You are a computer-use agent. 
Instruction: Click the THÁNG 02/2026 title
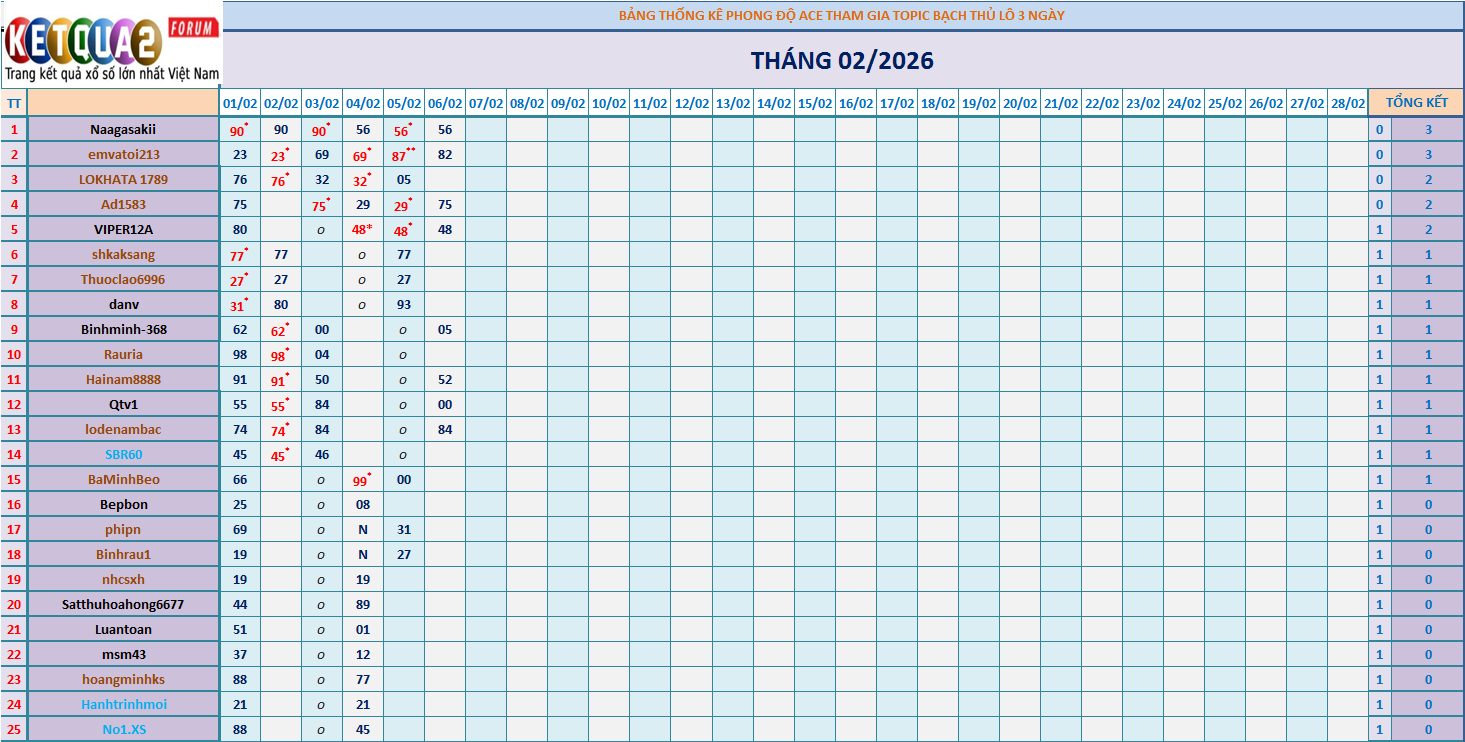pyautogui.click(x=842, y=61)
